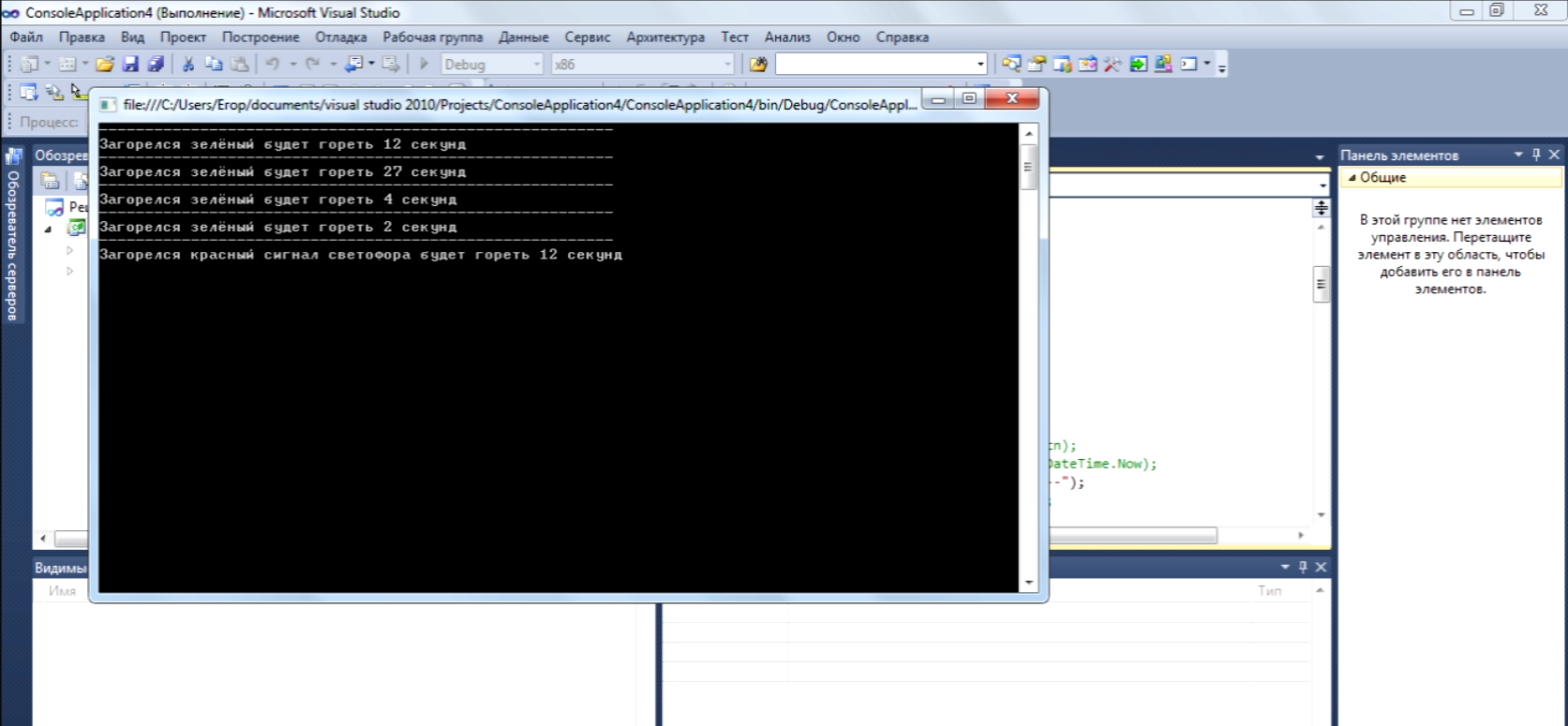The width and height of the screenshot is (1568, 726).
Task: Open the Сервис menu
Action: point(588,37)
